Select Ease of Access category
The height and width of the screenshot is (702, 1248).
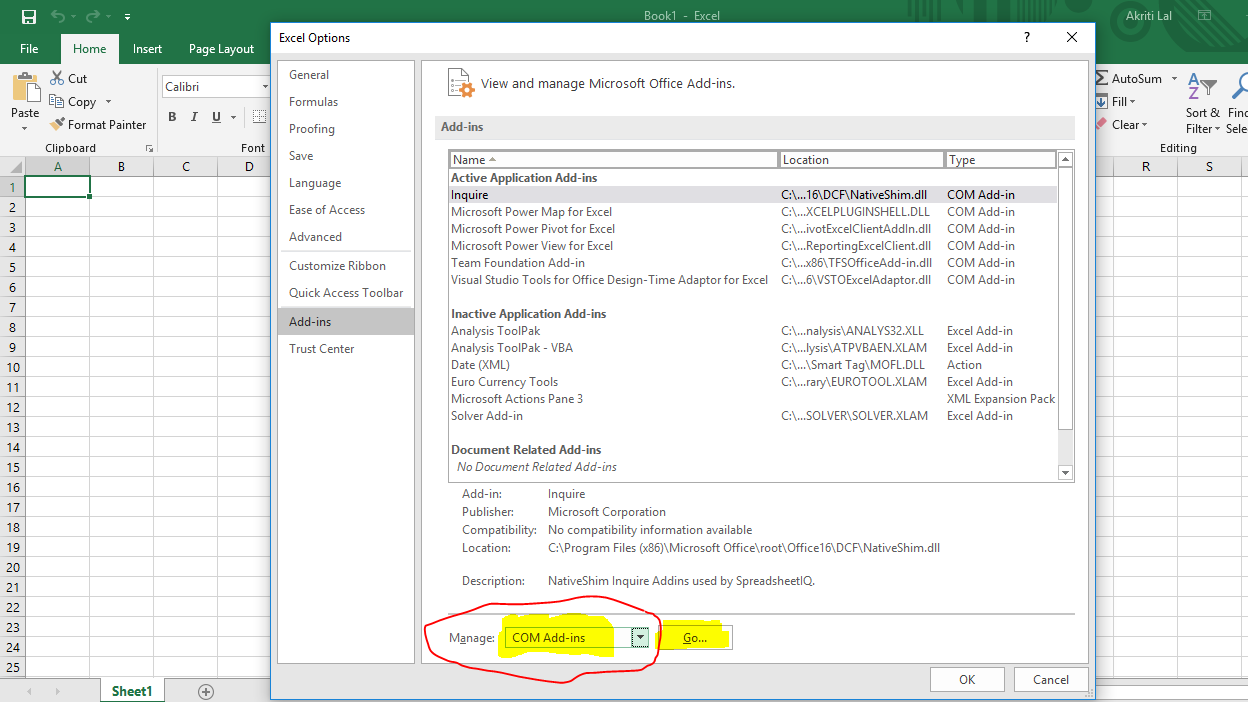point(345,210)
